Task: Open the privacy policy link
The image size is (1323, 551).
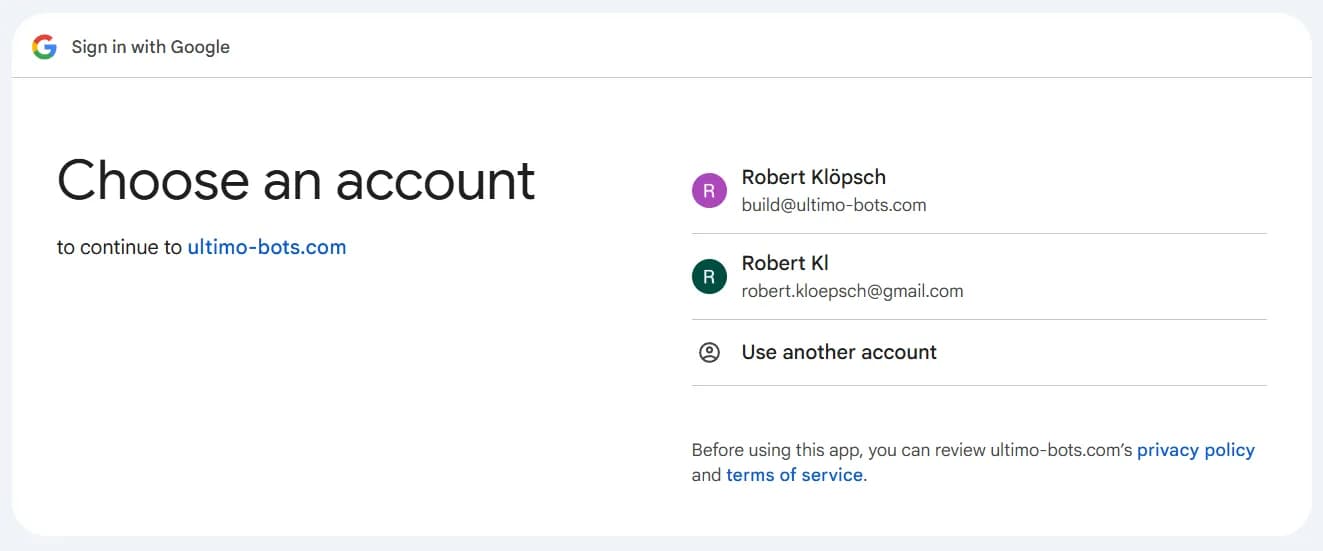Action: 1196,450
